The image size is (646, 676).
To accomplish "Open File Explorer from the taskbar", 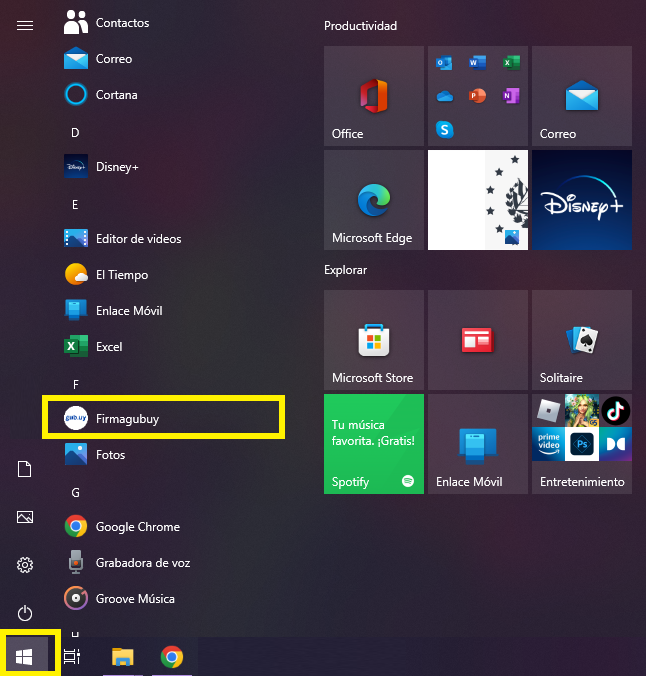I will pos(122,657).
